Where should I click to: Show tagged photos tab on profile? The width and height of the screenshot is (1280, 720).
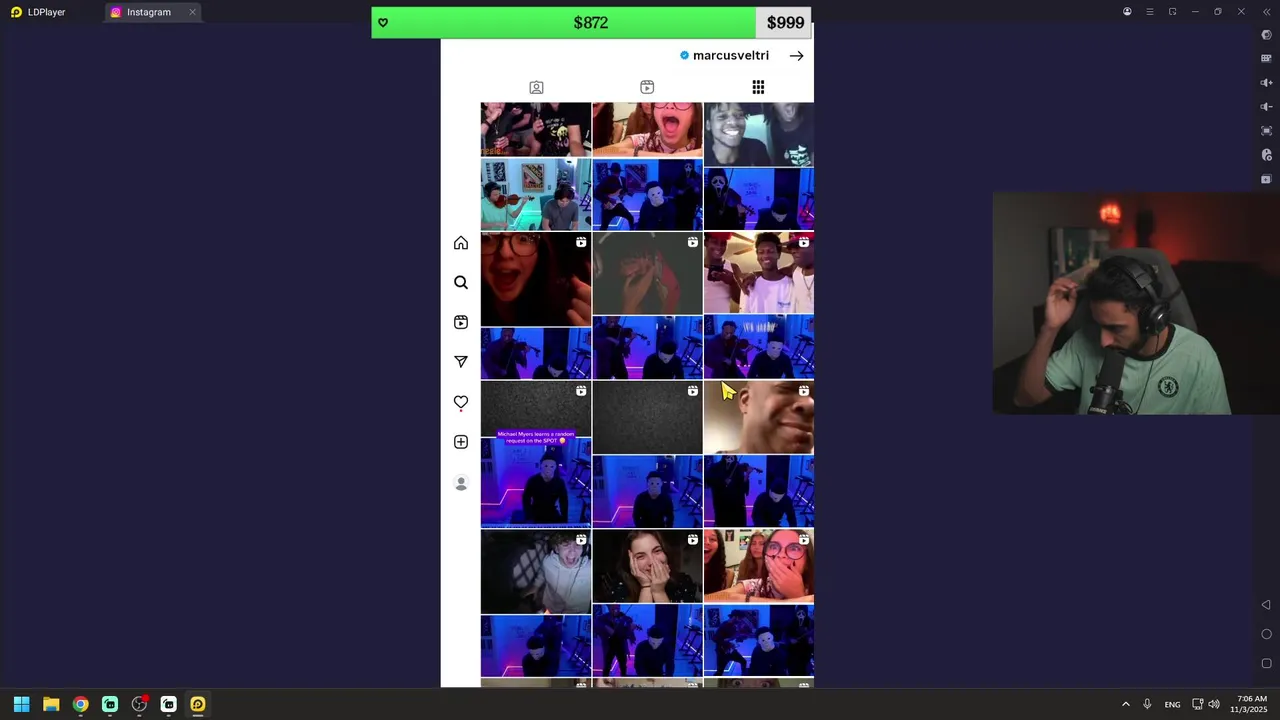click(x=536, y=88)
